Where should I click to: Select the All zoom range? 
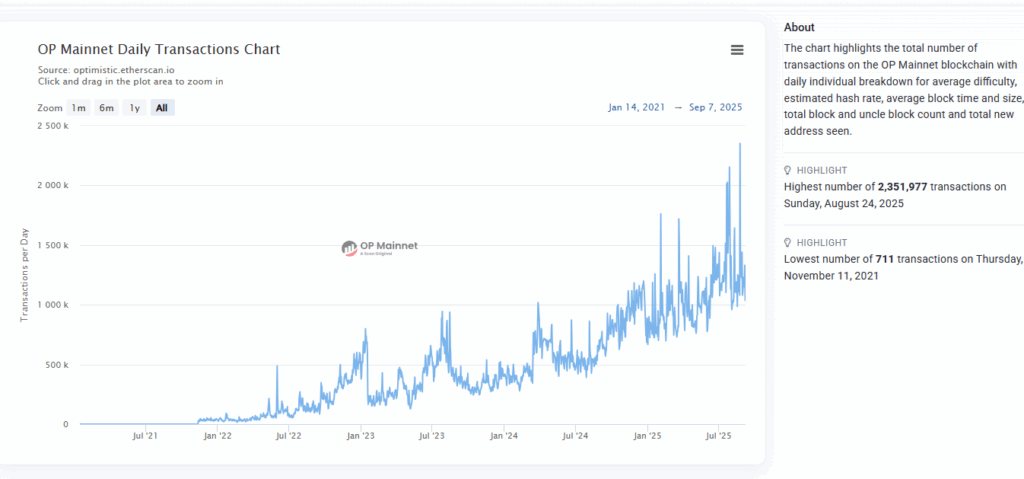162,108
